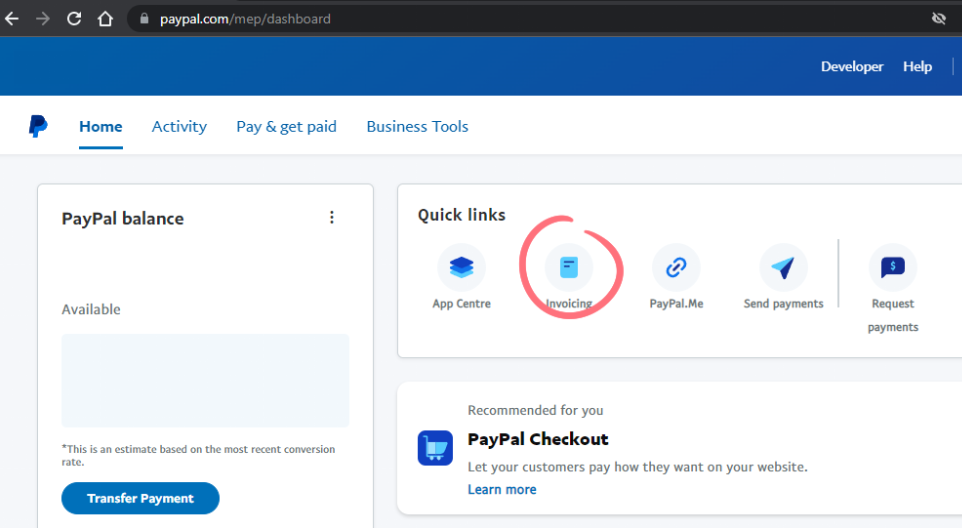This screenshot has height=528, width=962.
Task: Go back with the browser back arrow
Action: (x=12, y=19)
